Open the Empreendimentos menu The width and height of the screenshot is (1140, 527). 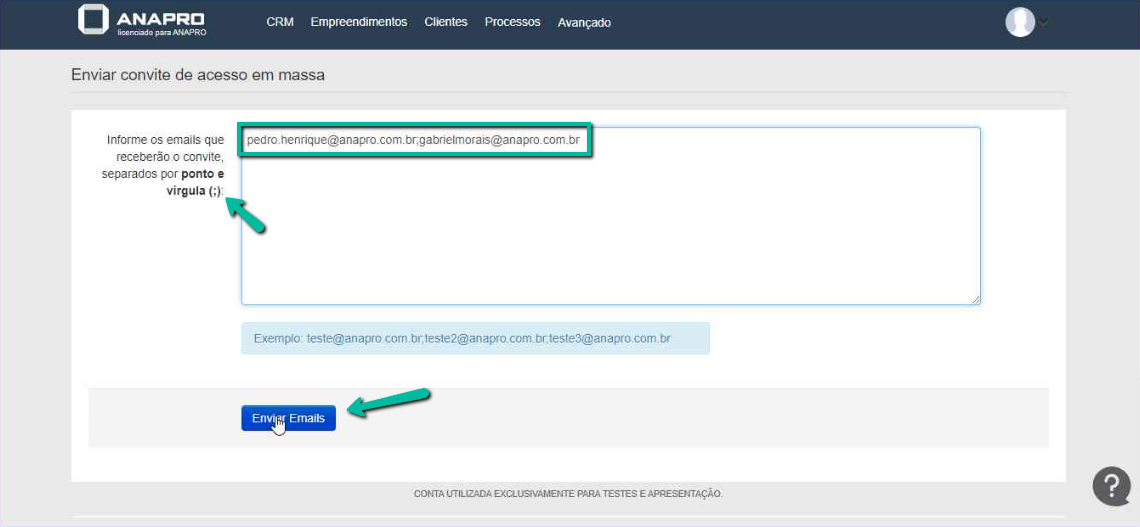tap(359, 22)
